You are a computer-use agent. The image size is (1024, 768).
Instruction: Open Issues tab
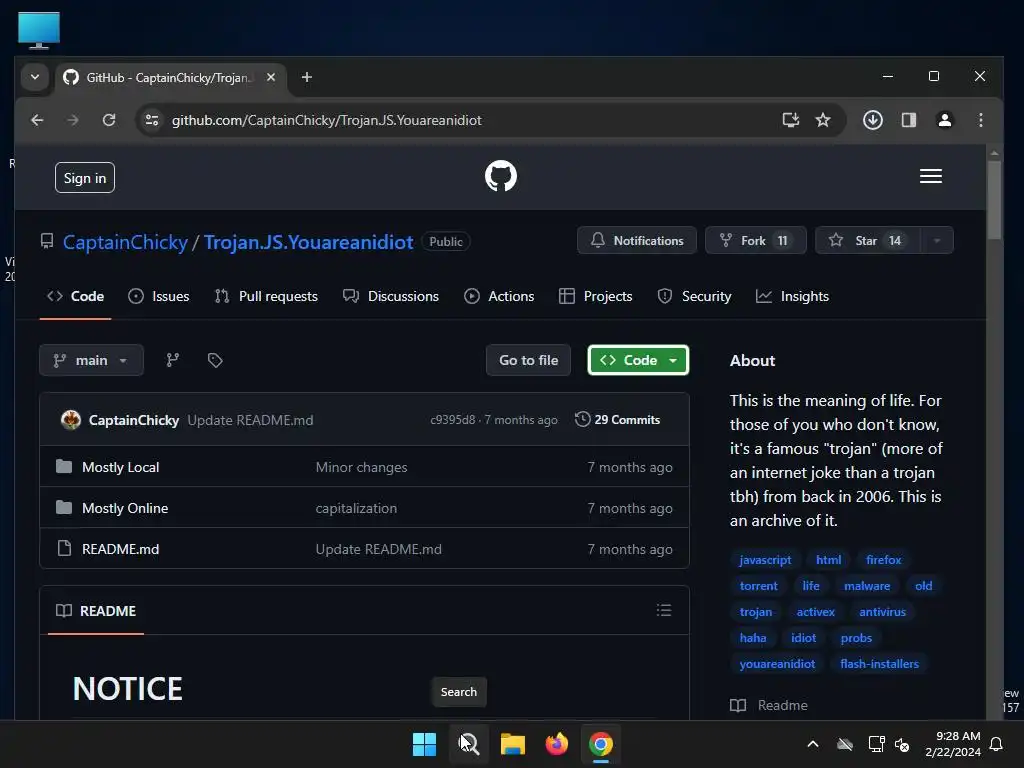pos(159,296)
